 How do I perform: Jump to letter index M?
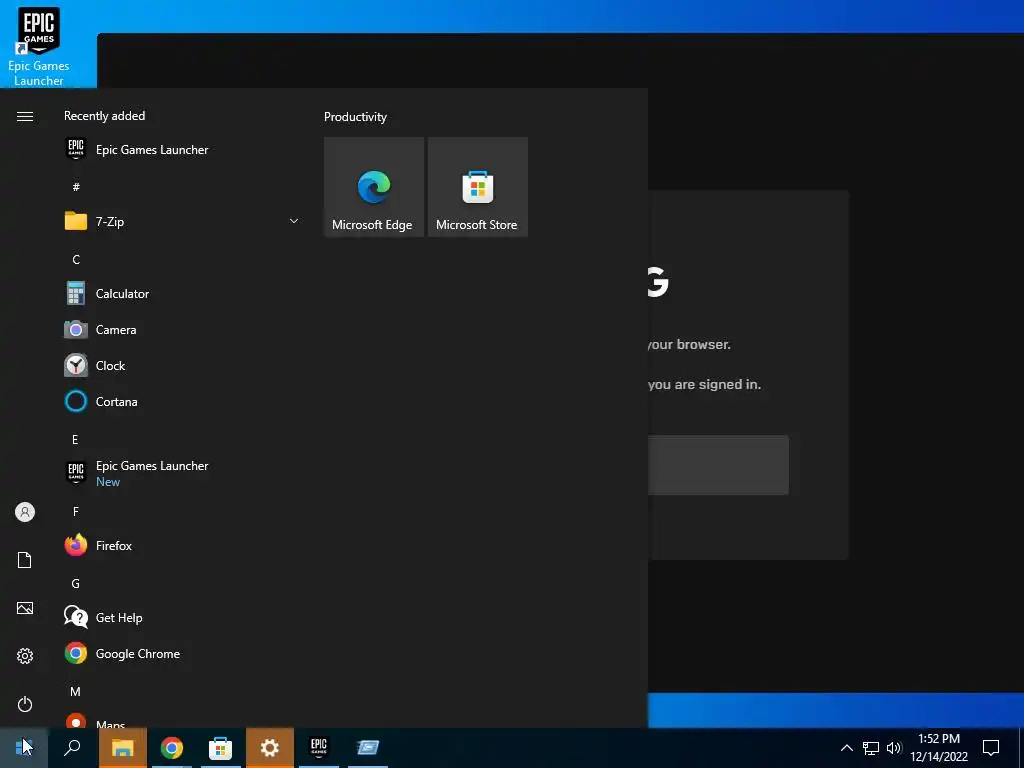[x=76, y=691]
